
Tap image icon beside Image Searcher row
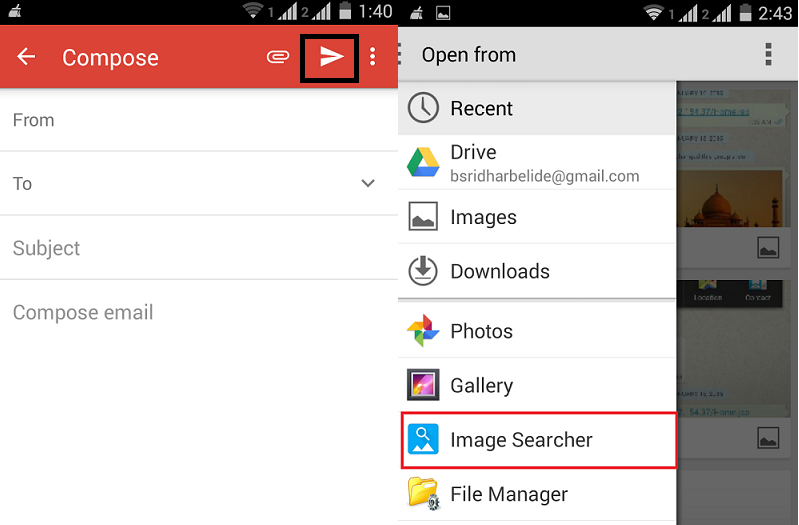pyautogui.click(x=768, y=438)
